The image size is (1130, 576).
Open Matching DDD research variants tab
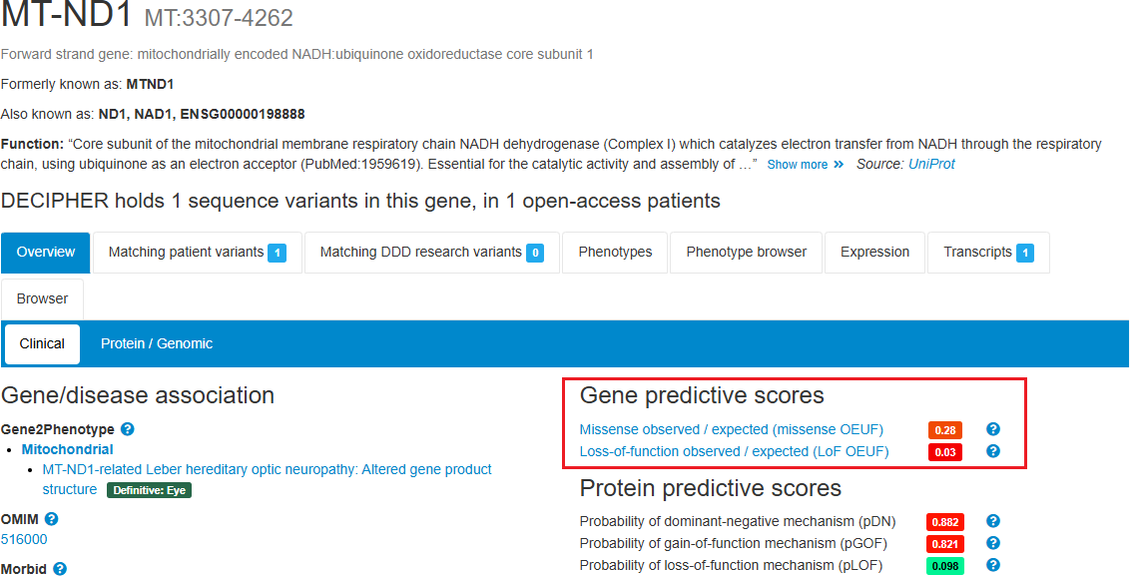pyautogui.click(x=431, y=252)
